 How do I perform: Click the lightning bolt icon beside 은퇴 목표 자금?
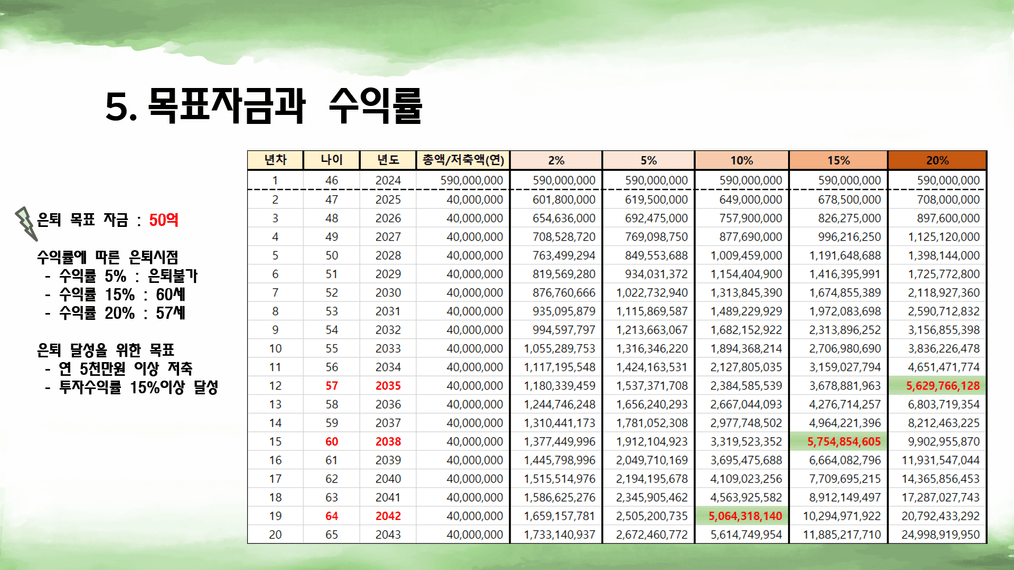(26, 223)
